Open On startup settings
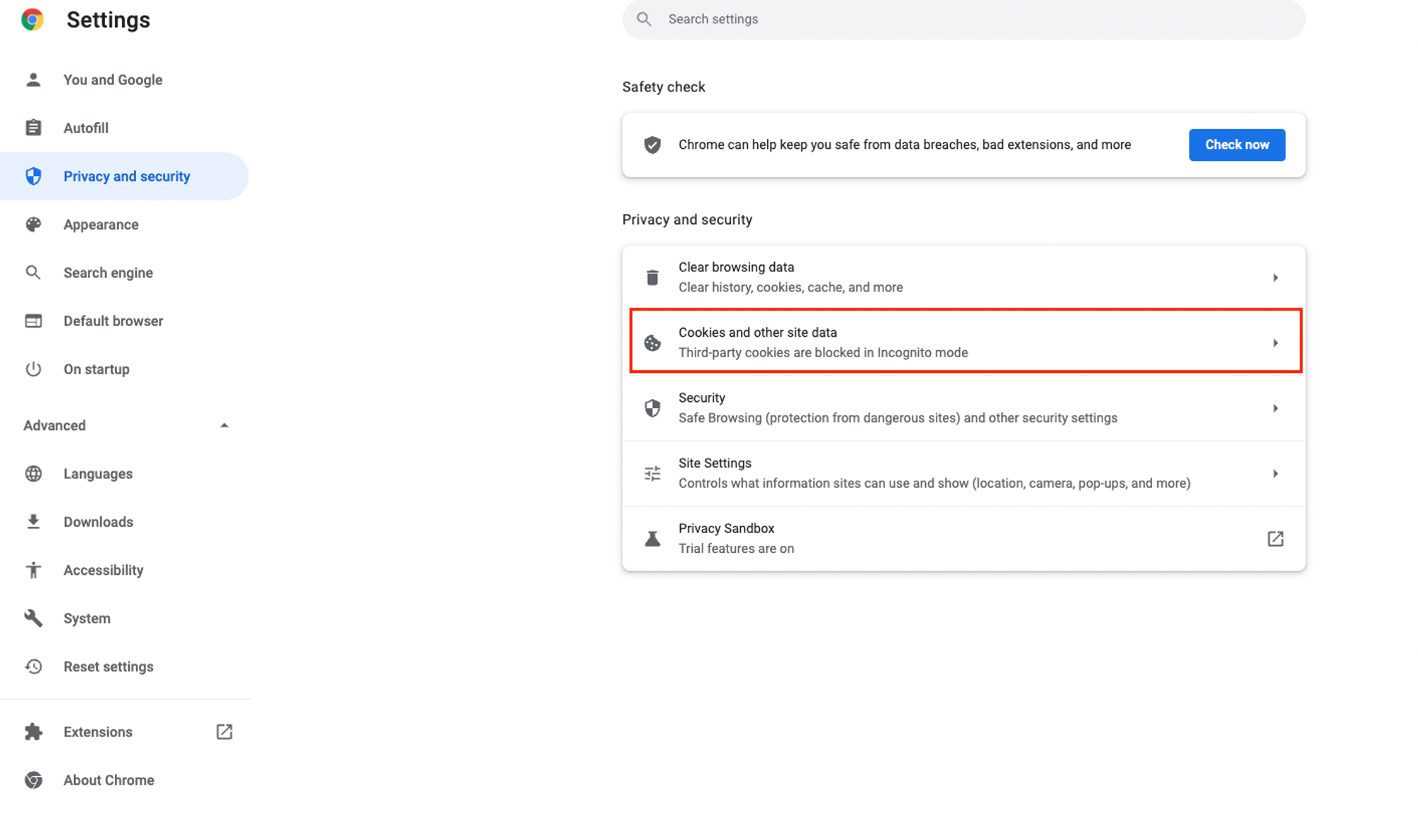 point(124,369)
